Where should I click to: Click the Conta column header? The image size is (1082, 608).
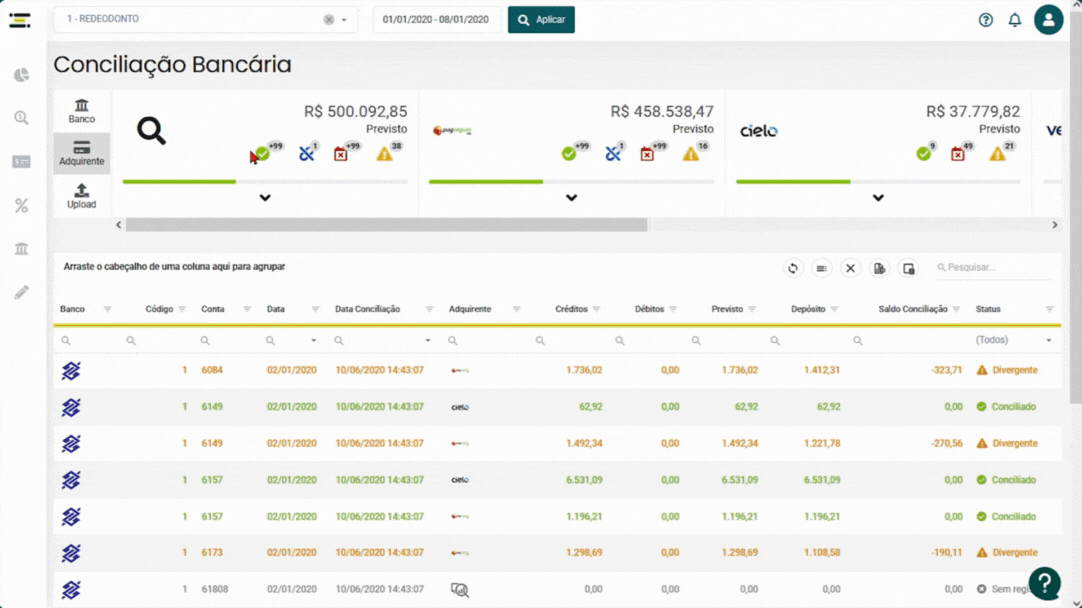213,309
